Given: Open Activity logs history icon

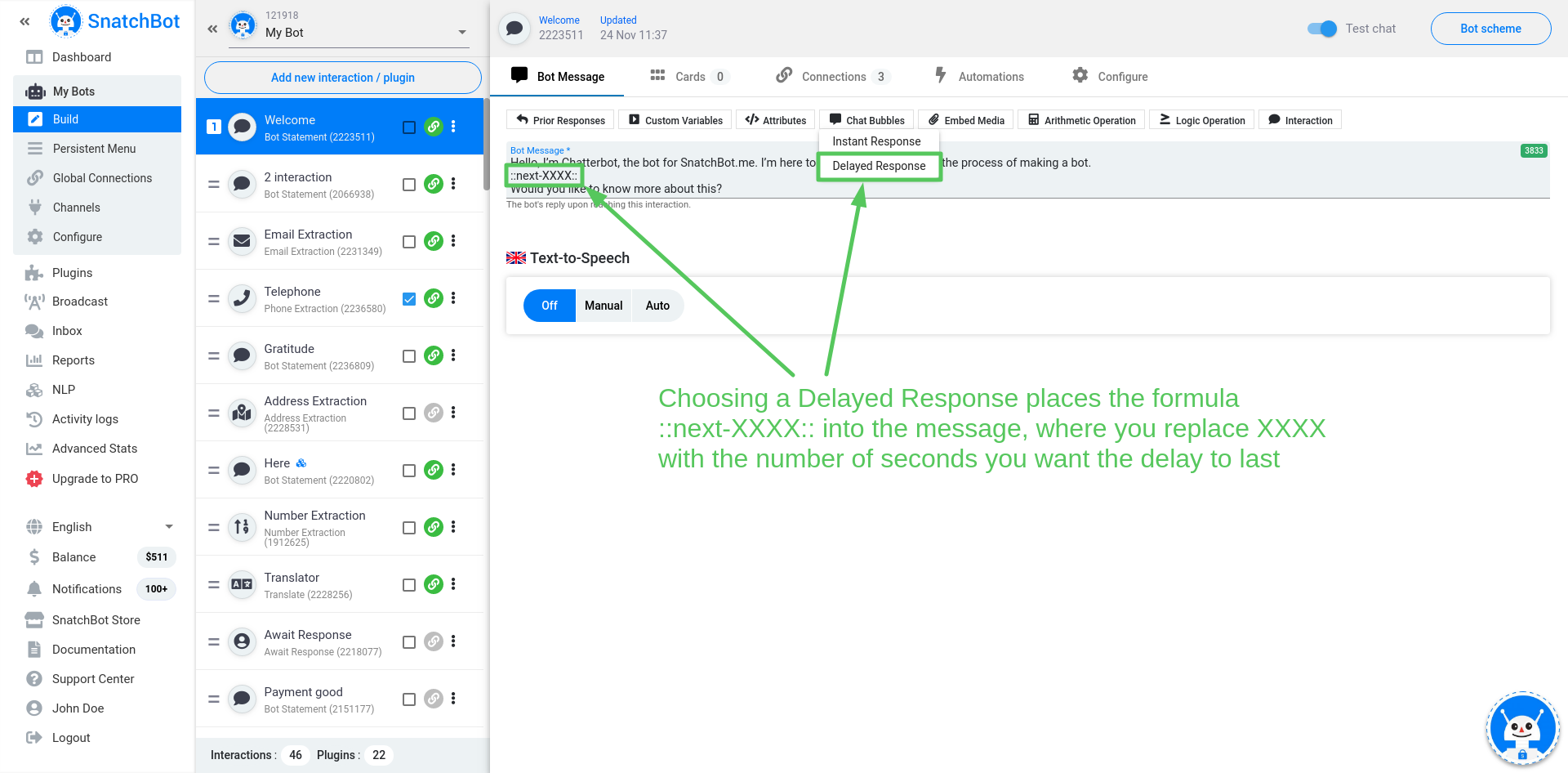Looking at the screenshot, I should pos(34,419).
